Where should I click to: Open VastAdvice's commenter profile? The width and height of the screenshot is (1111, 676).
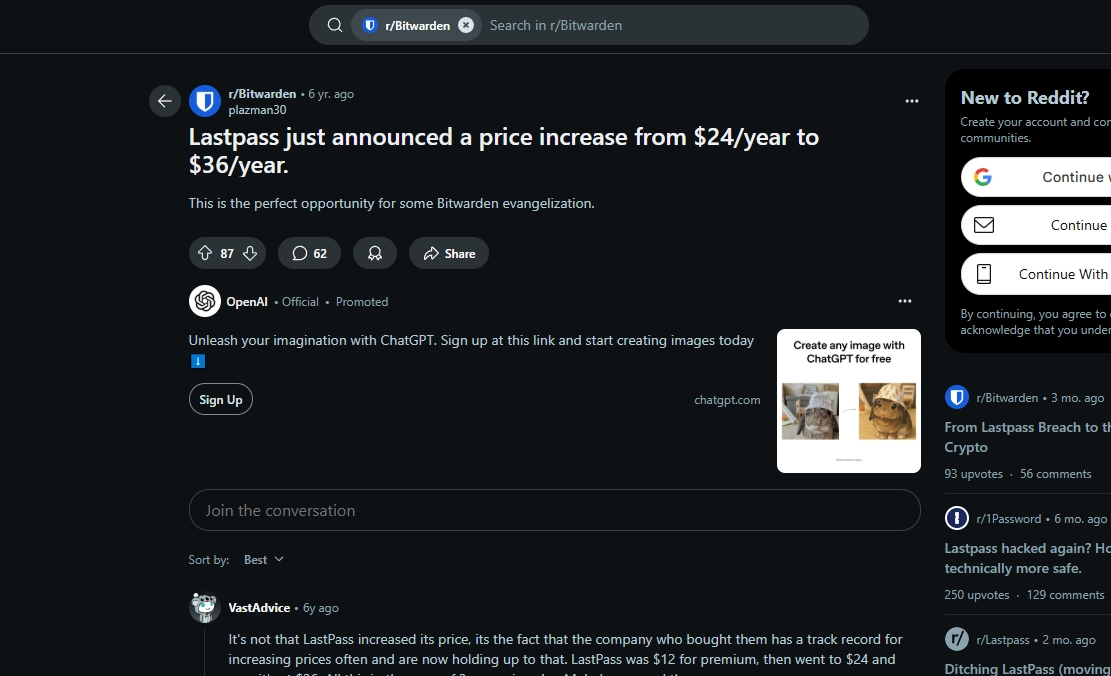pyautogui.click(x=259, y=607)
